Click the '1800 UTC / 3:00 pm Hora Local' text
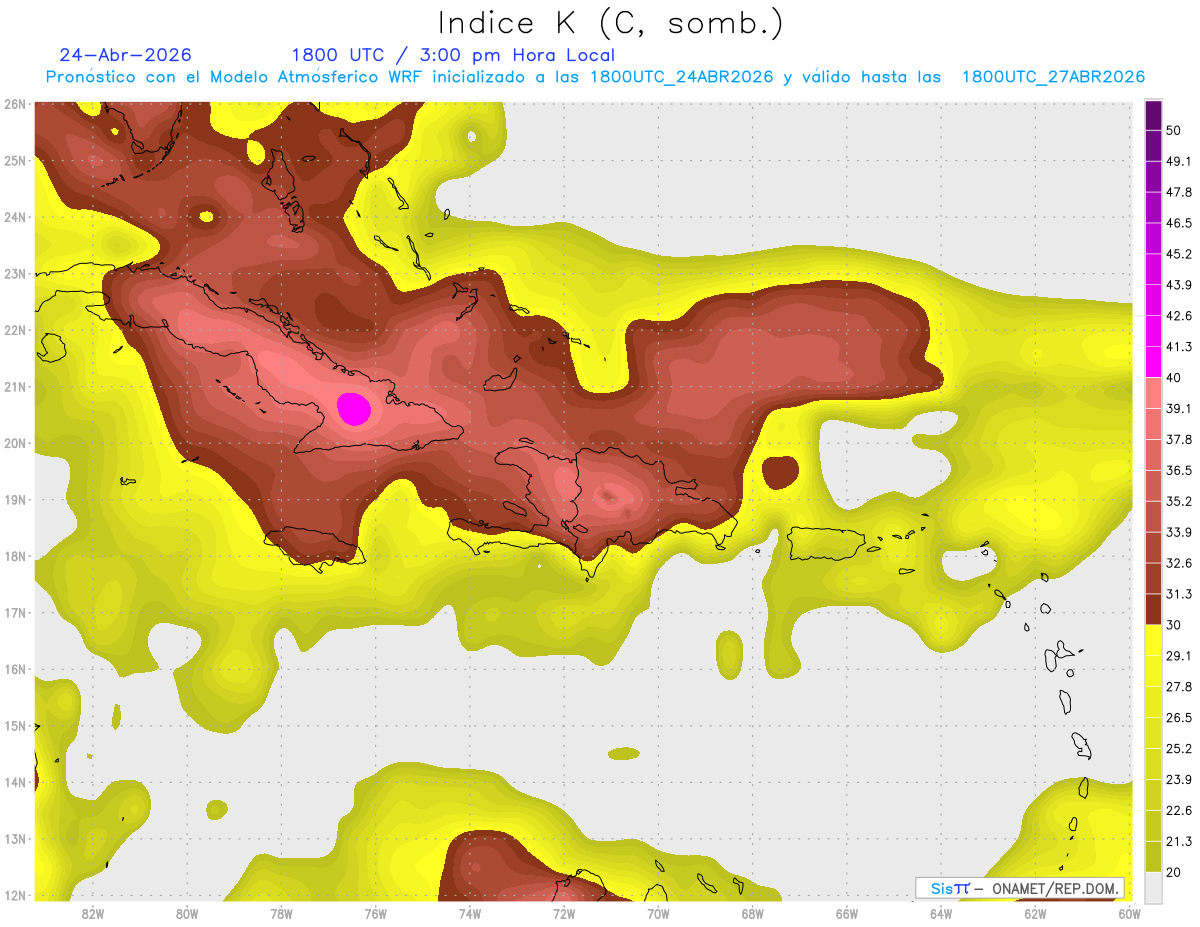Viewport: 1200px width, 927px height. point(453,55)
